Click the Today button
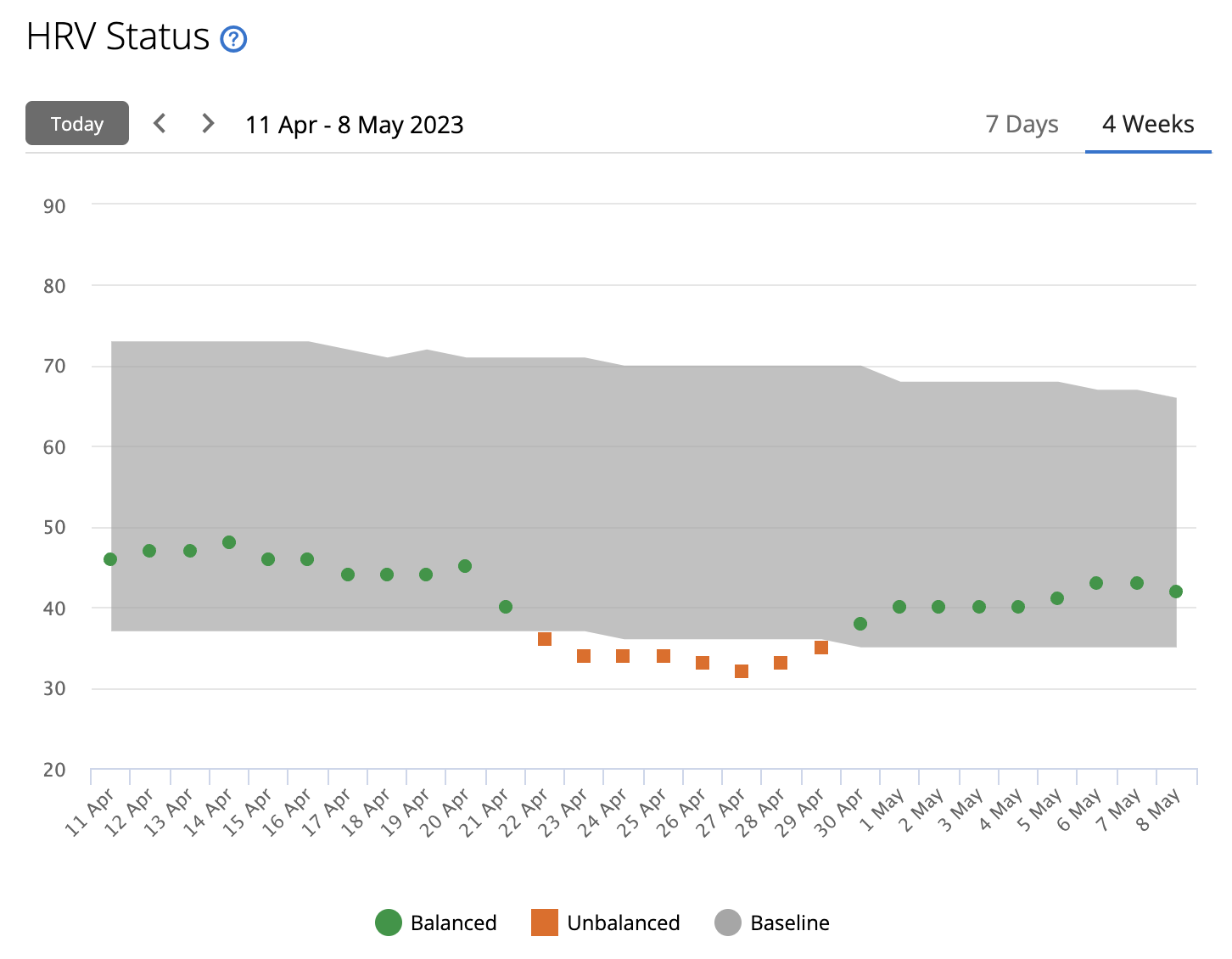Screen dimensions: 1232x959 [x=77, y=124]
